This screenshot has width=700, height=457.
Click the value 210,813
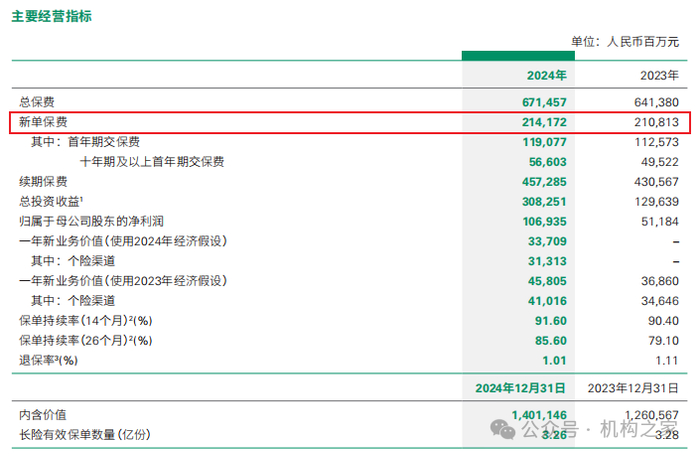click(656, 122)
